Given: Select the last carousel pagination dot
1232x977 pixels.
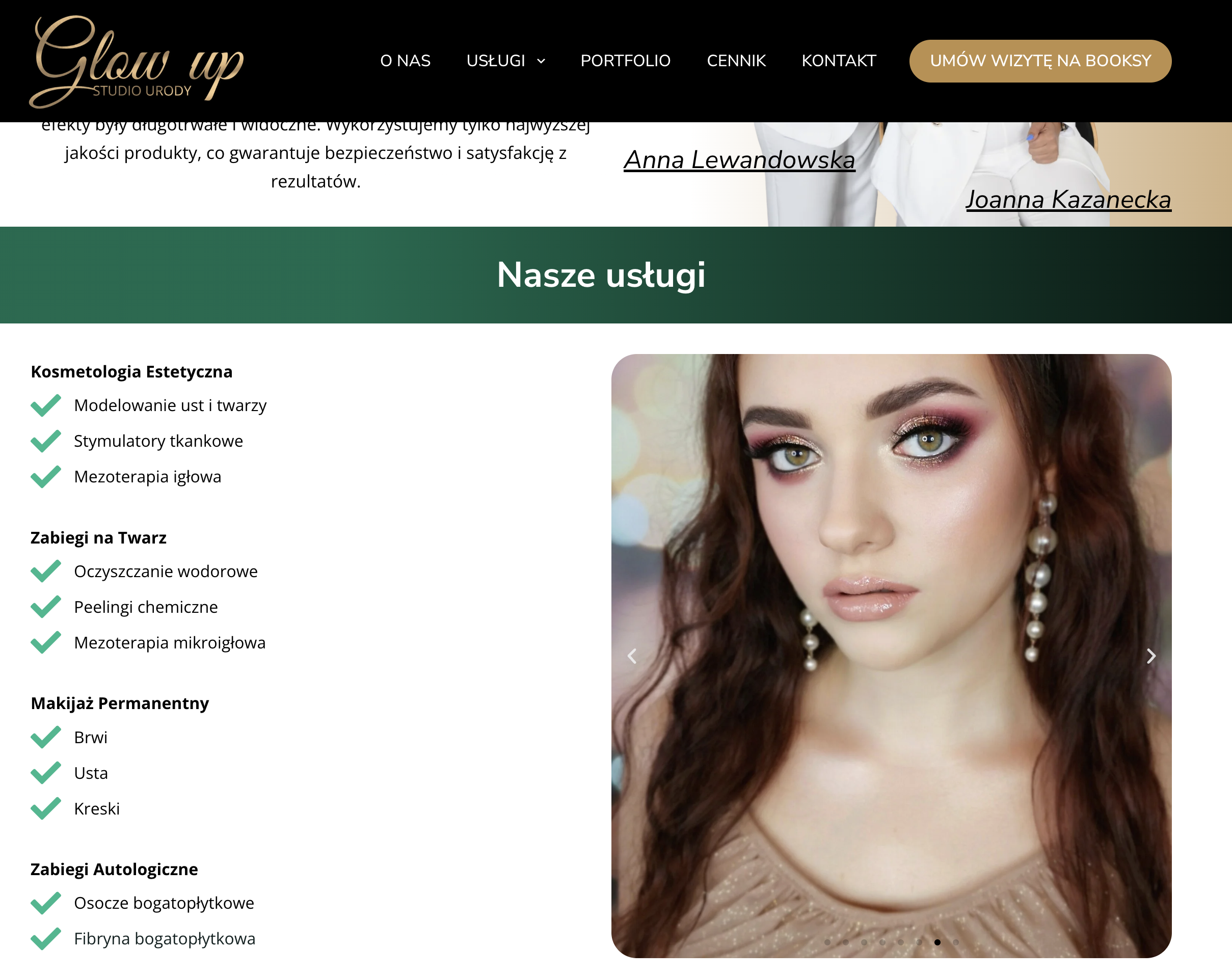Looking at the screenshot, I should (x=955, y=942).
